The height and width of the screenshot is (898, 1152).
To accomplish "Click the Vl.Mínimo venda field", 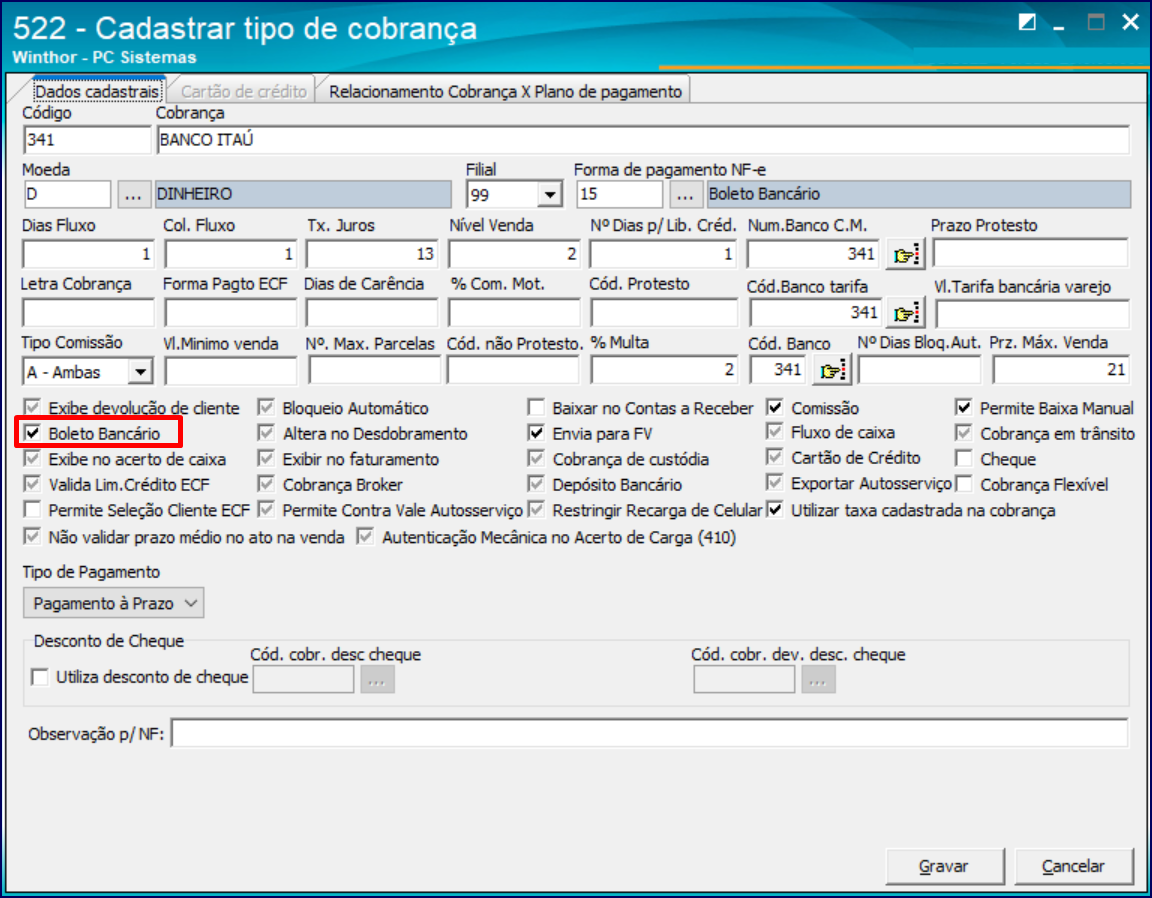I will pos(231,370).
